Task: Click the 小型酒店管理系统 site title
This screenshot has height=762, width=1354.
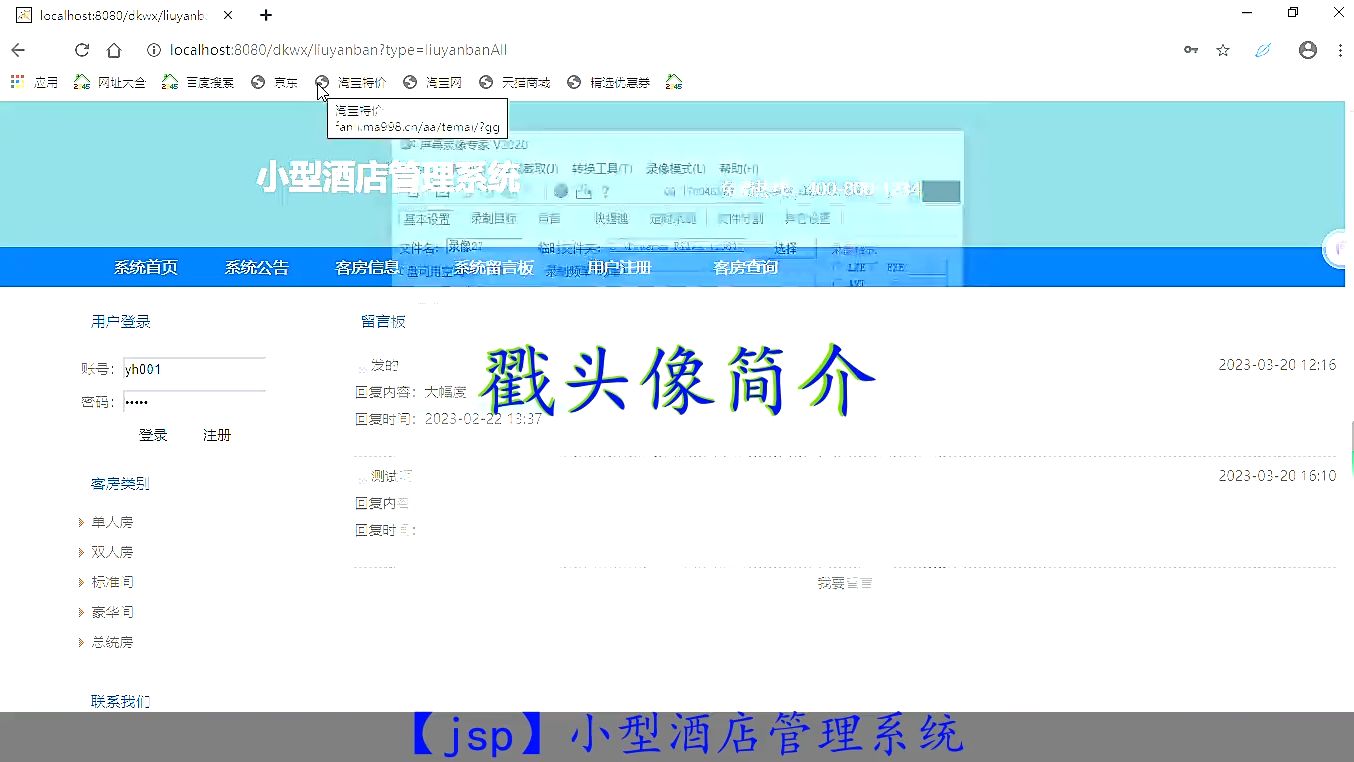Action: 389,177
